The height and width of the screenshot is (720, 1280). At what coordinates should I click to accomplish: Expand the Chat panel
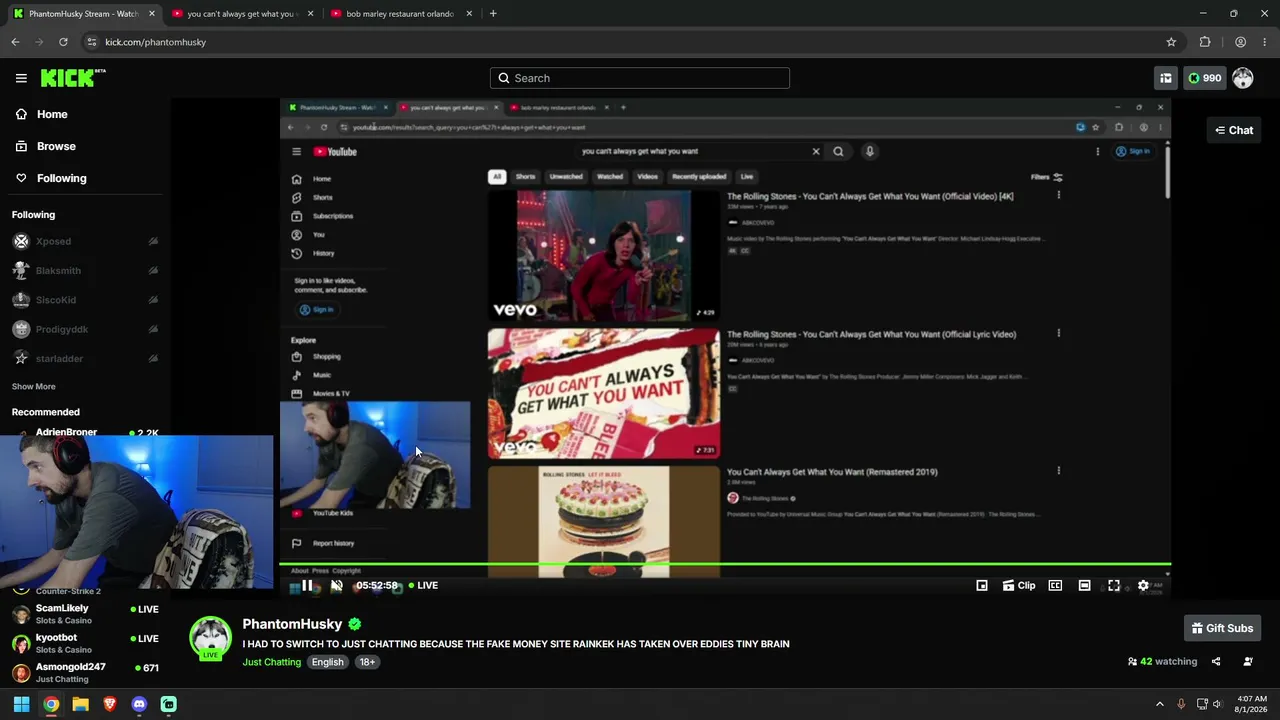(x=1234, y=130)
